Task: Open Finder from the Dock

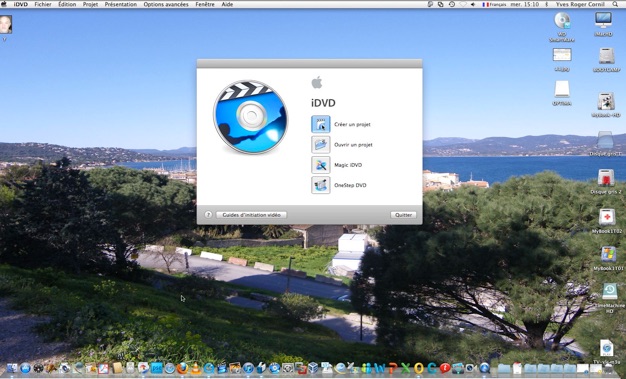Action: tap(12, 368)
